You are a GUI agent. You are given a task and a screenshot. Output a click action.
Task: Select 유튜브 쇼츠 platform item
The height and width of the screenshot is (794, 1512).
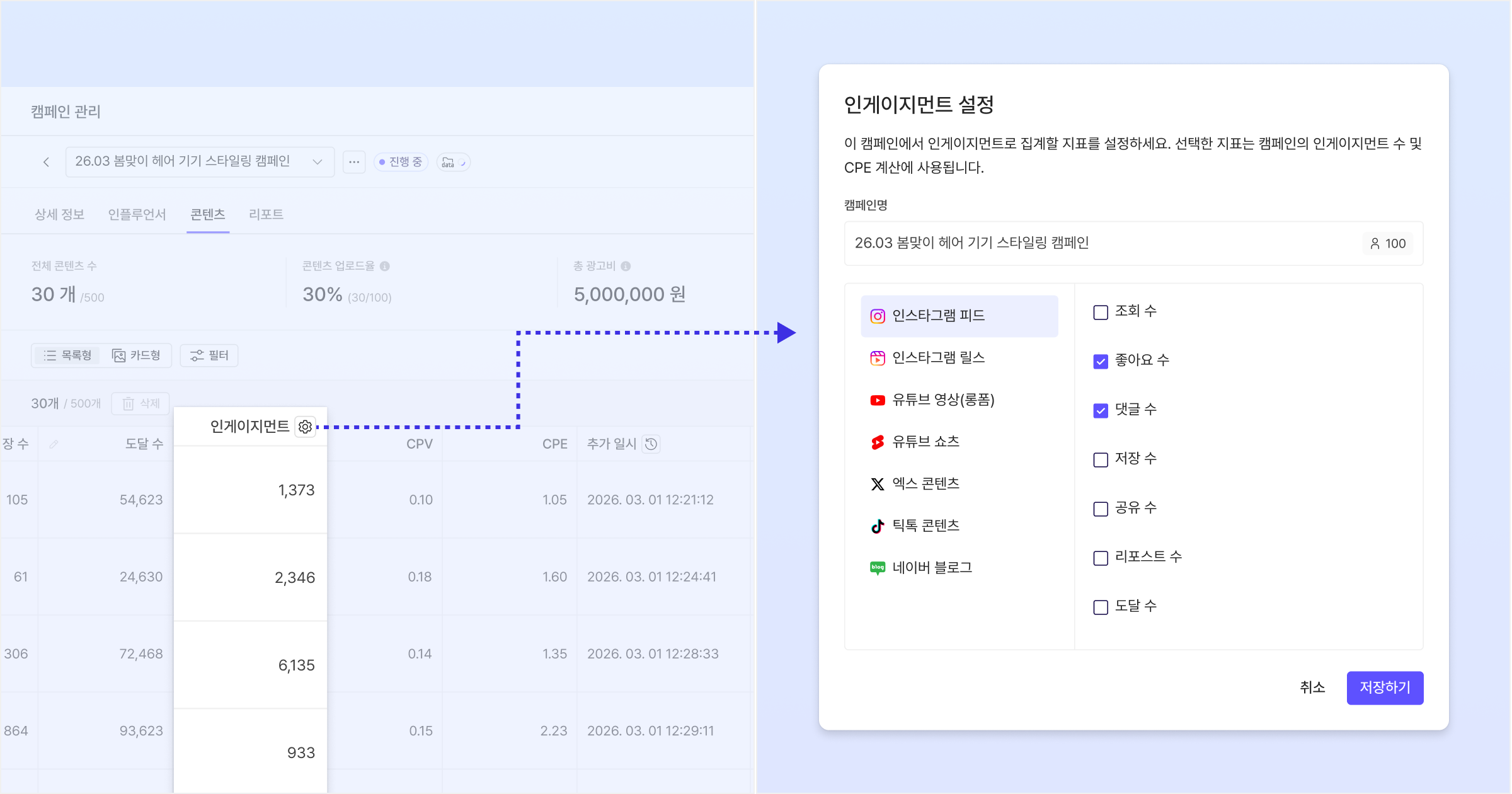(925, 442)
